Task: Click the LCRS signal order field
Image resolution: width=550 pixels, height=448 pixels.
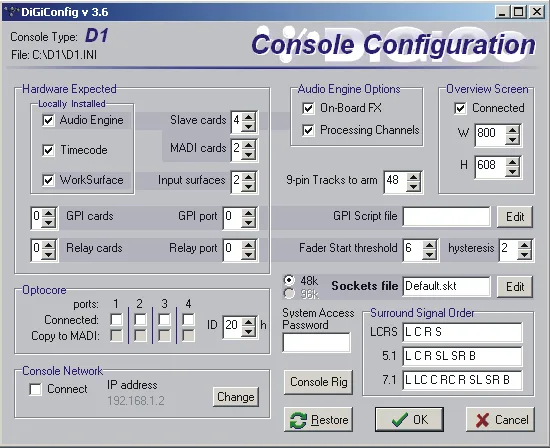Action: click(x=462, y=332)
